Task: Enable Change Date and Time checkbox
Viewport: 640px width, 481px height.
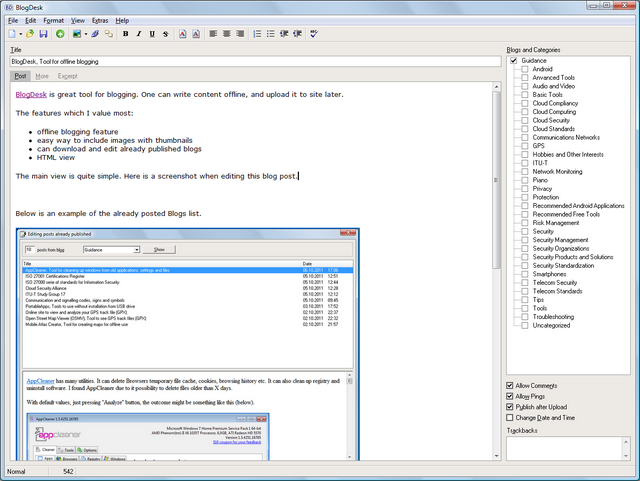Action: point(509,418)
